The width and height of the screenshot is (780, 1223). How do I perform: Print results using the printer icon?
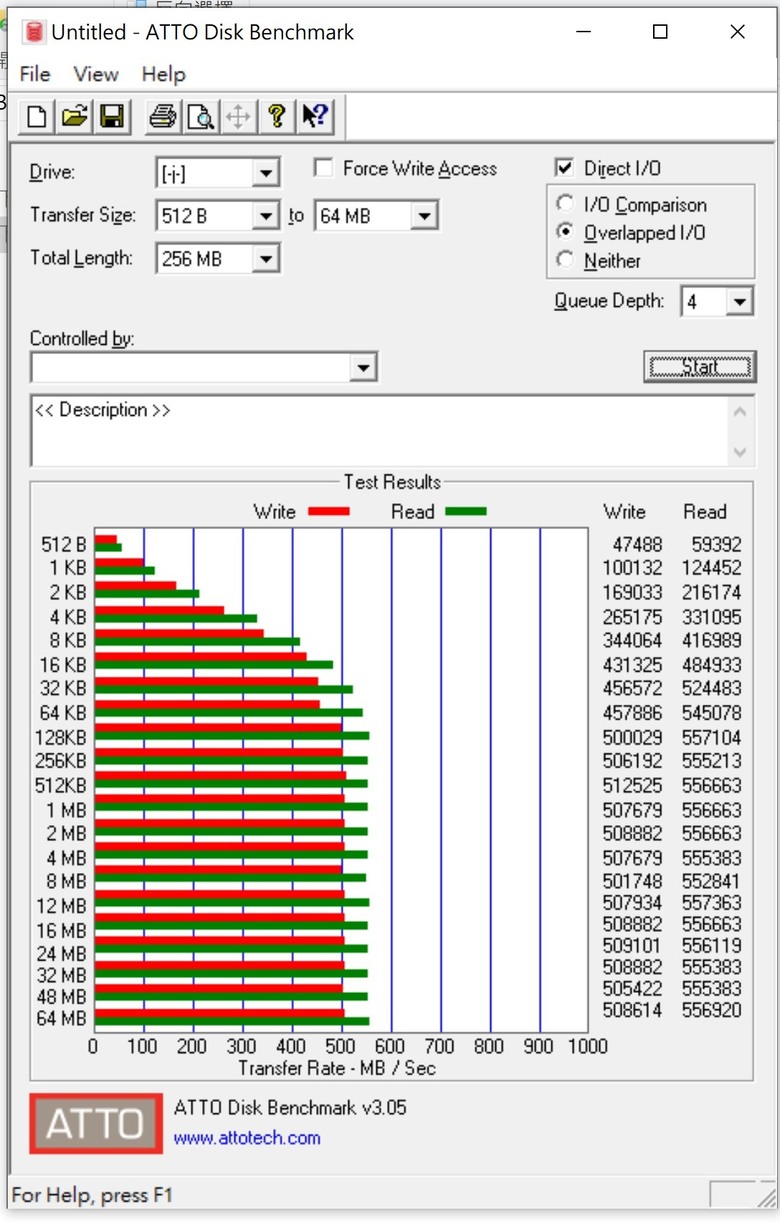163,117
